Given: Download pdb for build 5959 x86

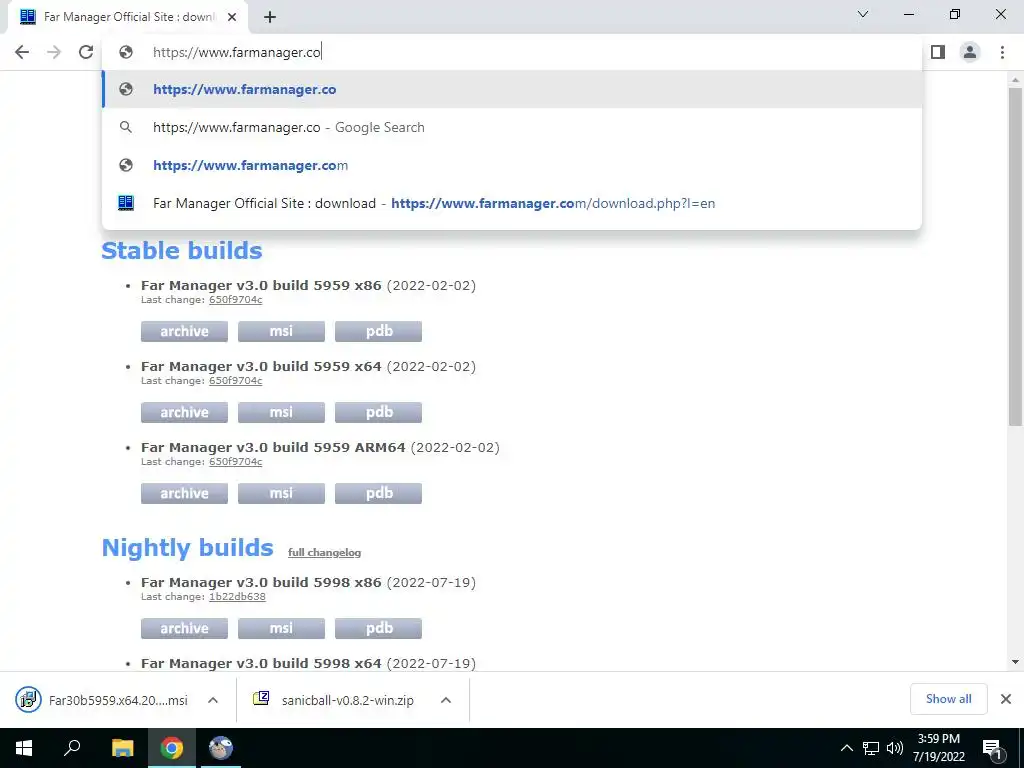Looking at the screenshot, I should point(378,331).
